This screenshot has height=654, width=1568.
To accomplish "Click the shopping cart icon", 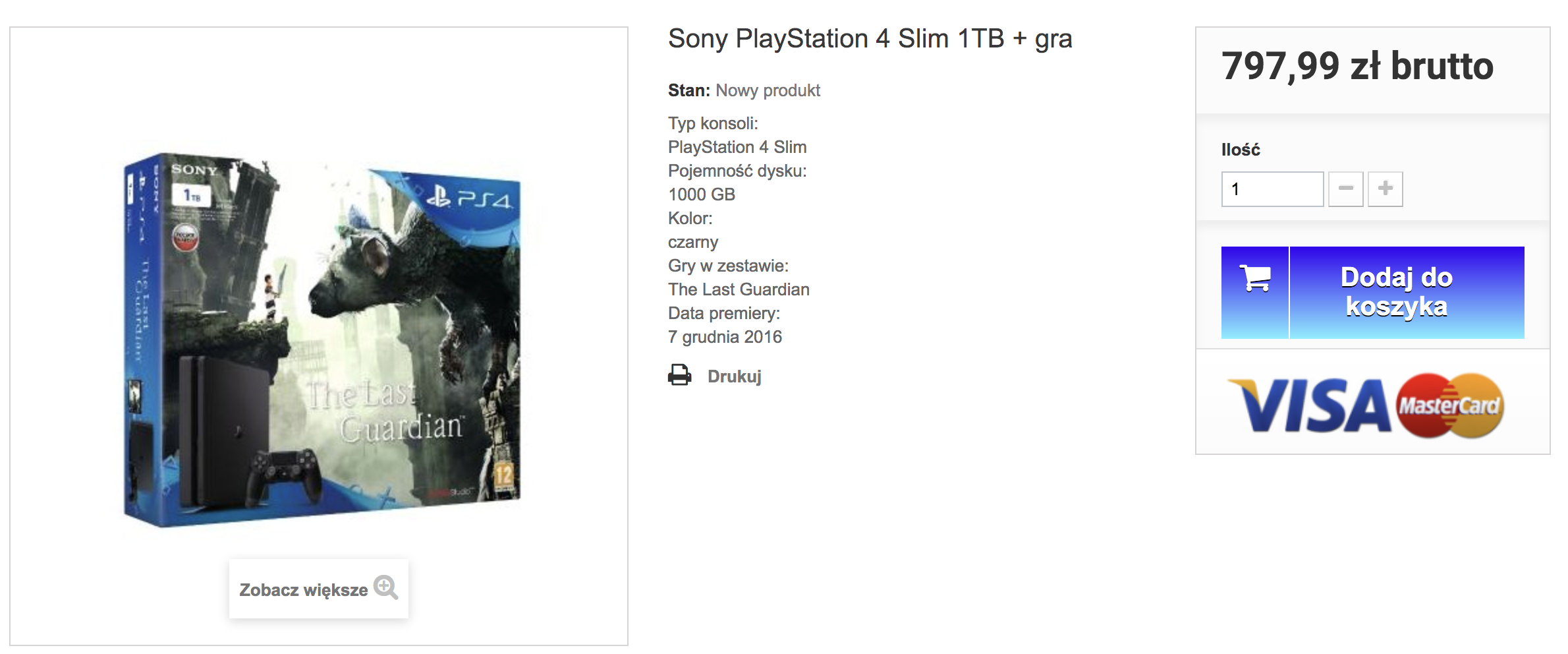I will coord(1255,278).
